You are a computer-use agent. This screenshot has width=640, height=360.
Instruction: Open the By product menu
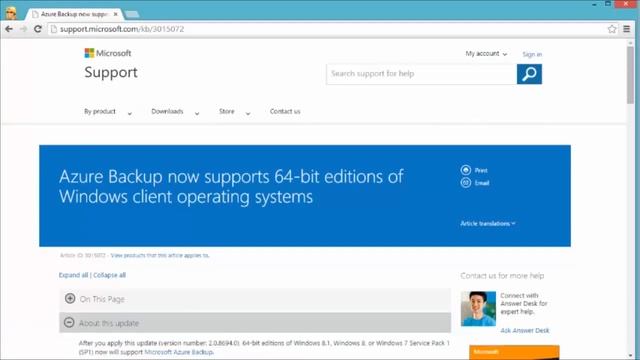pyautogui.click(x=100, y=111)
